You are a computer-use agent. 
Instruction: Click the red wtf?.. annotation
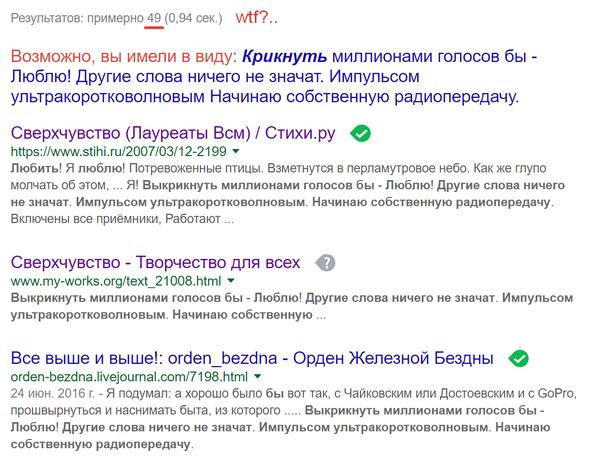click(256, 18)
